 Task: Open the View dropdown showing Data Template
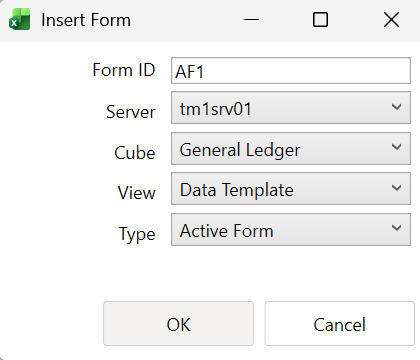coord(291,189)
